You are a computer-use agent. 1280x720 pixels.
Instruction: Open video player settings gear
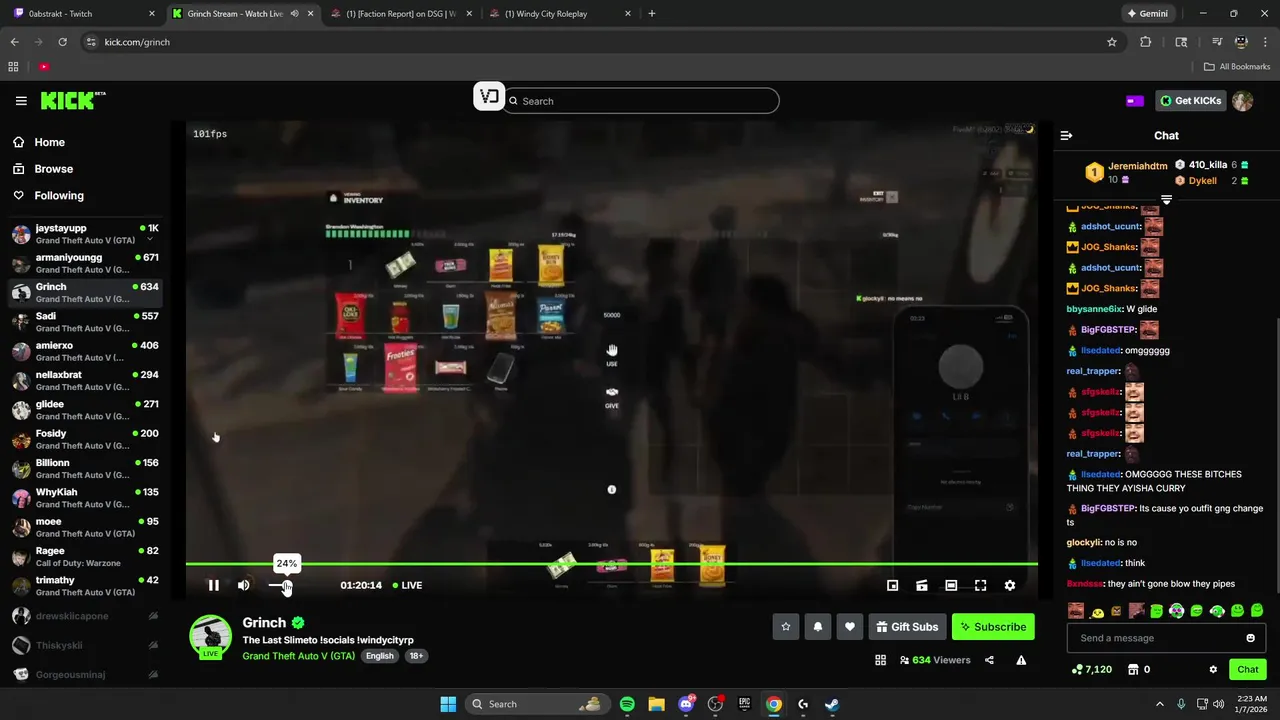1009,585
